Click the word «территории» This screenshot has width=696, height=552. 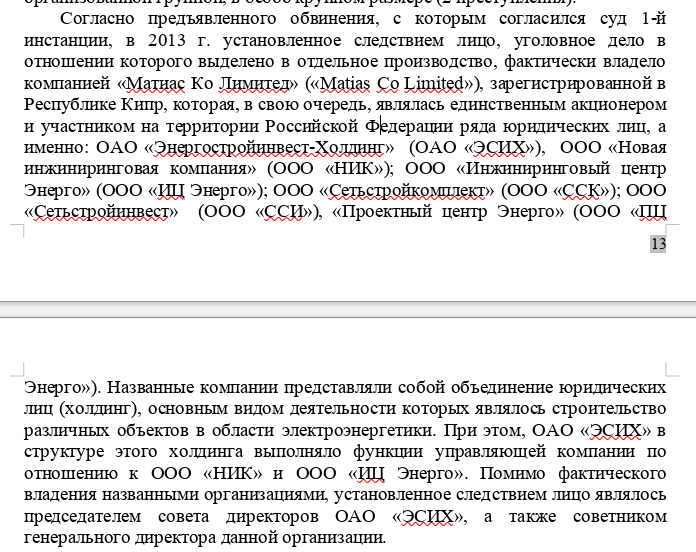[x=212, y=126]
